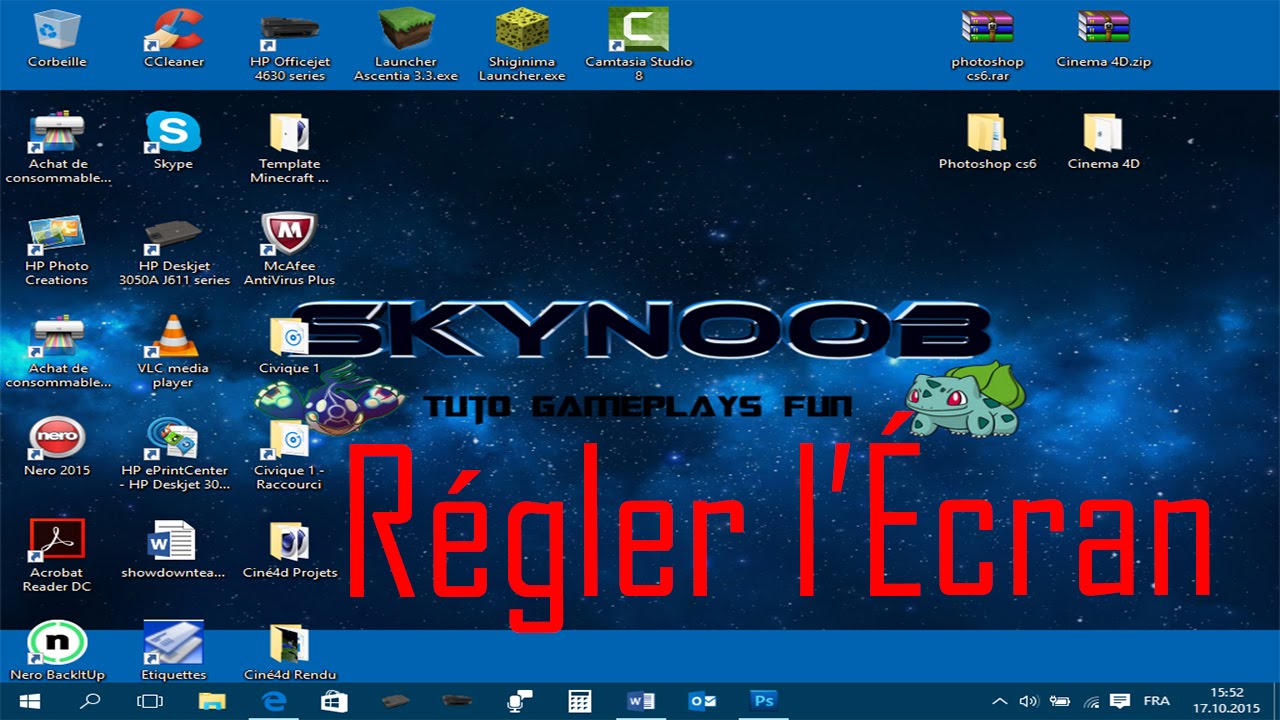Select the Skype desktop shortcut

(173, 140)
